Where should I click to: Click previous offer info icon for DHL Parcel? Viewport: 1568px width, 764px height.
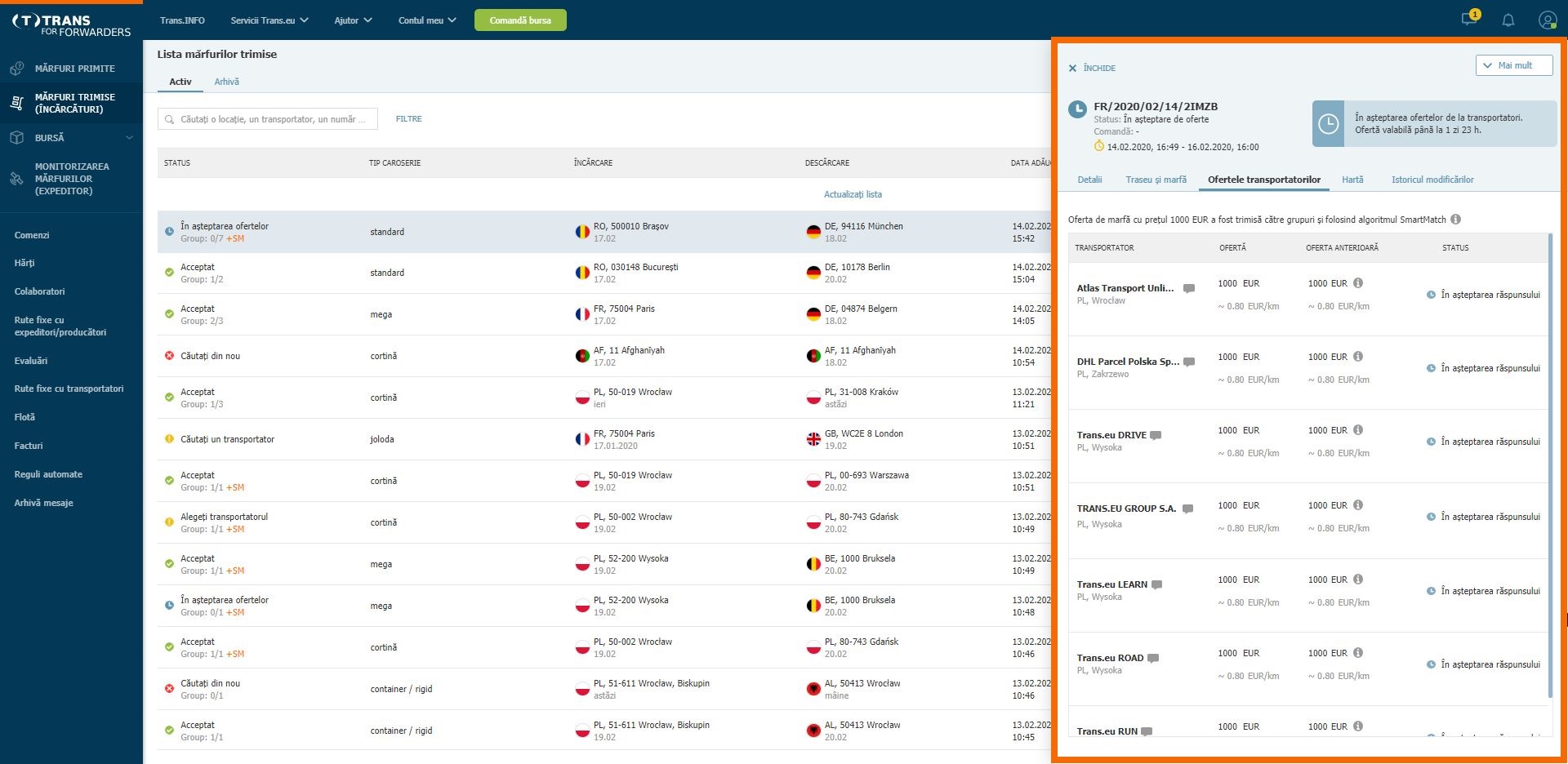click(x=1358, y=357)
